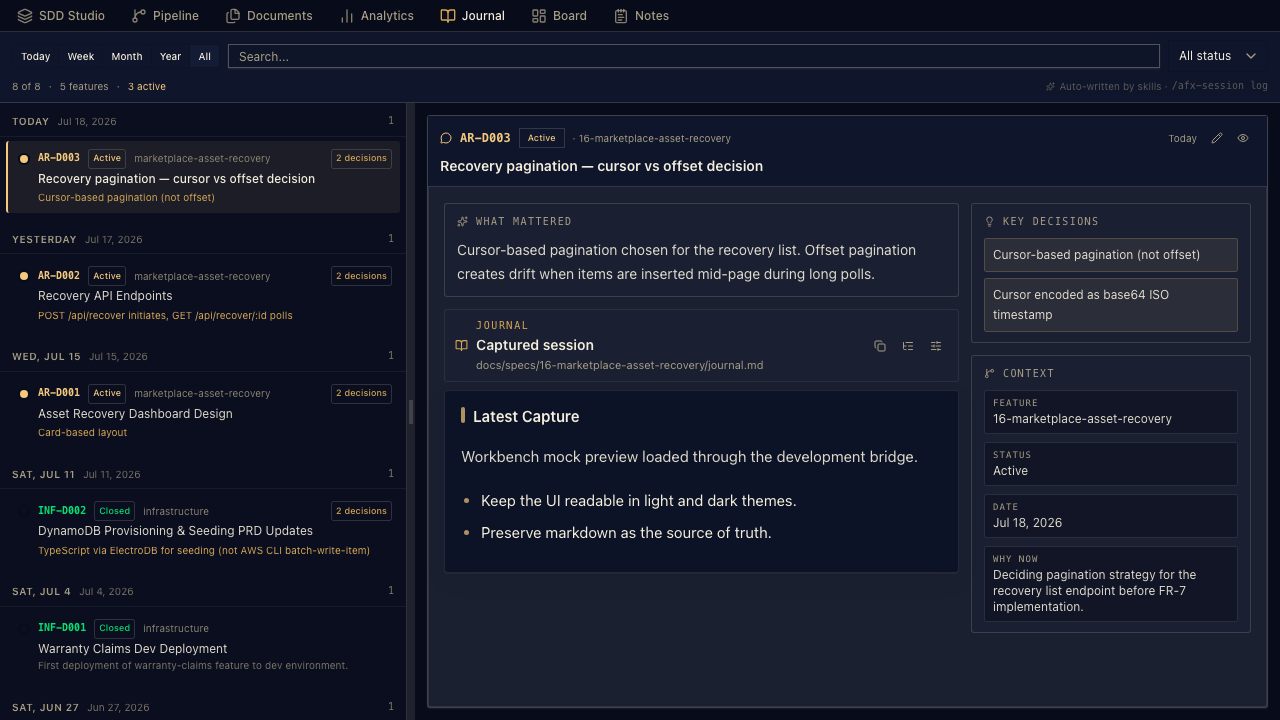Click the journal Search field
The image size is (1280, 720).
click(694, 56)
